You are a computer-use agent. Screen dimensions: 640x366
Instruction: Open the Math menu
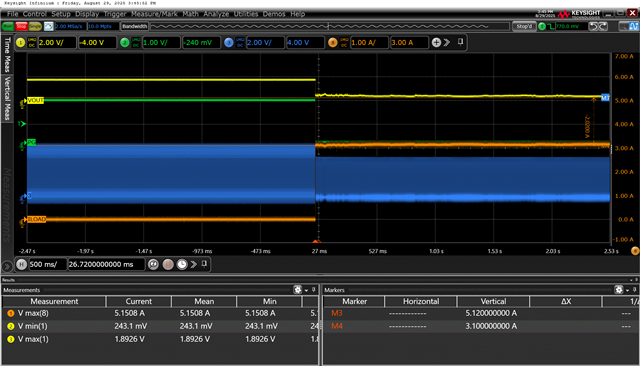coord(190,14)
